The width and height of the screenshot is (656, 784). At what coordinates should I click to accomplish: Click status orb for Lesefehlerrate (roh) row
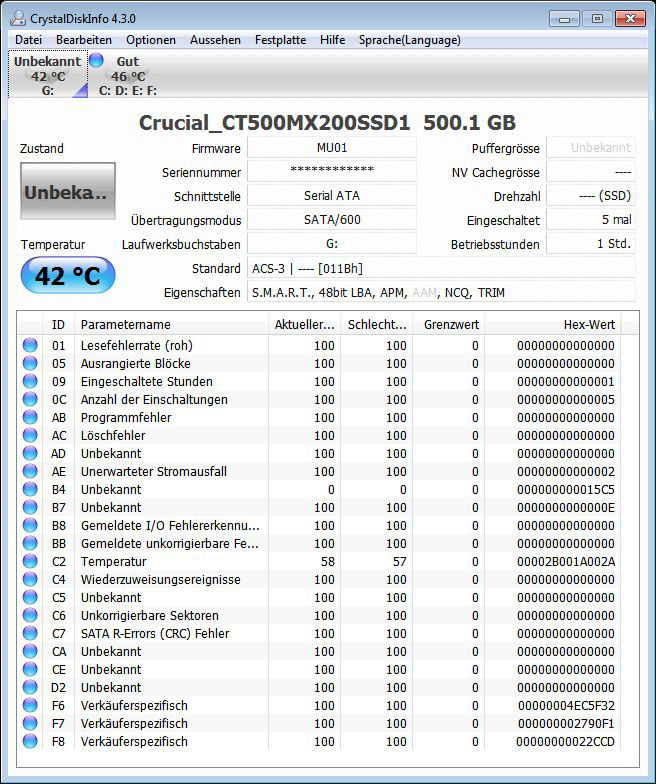(x=30, y=345)
